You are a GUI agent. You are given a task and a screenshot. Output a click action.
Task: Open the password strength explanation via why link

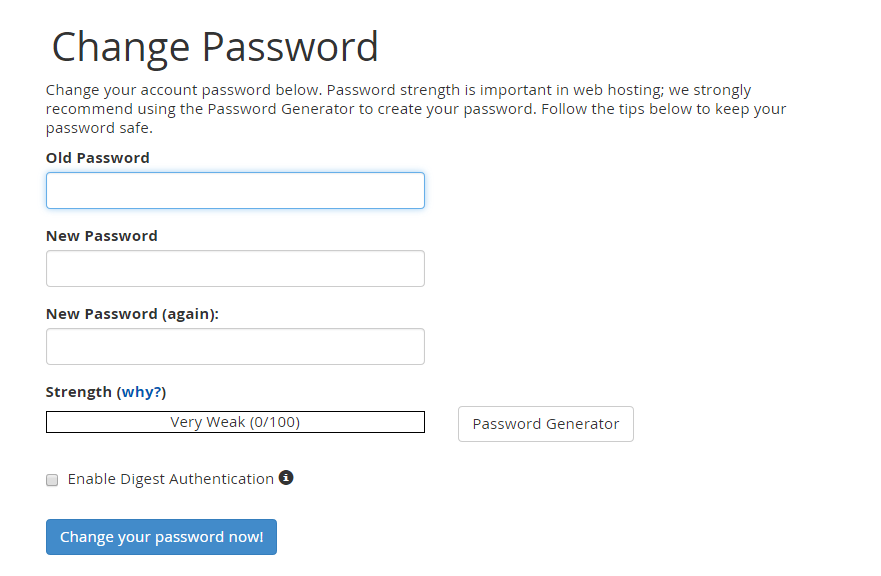coord(141,391)
